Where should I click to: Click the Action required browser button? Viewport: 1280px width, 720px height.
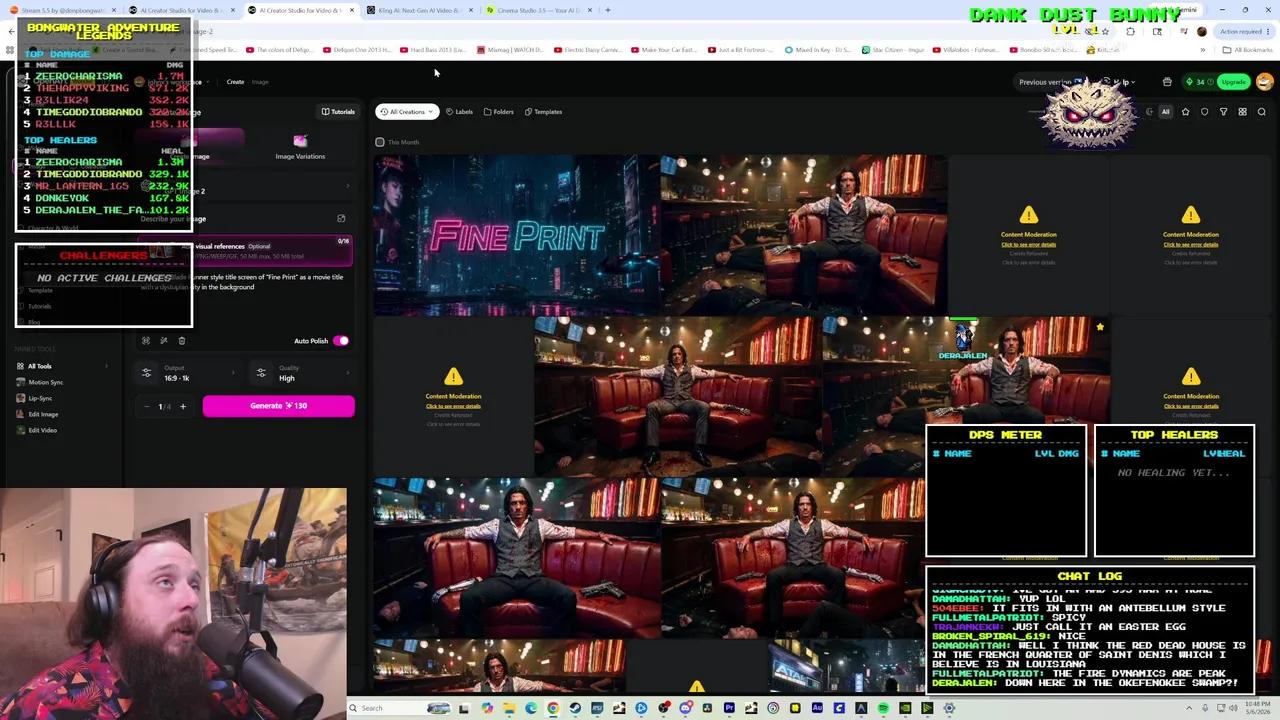pyautogui.click(x=1242, y=31)
